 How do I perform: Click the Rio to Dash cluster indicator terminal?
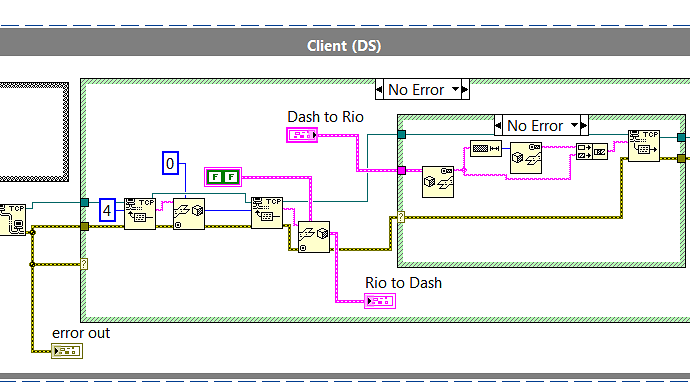[x=380, y=301]
